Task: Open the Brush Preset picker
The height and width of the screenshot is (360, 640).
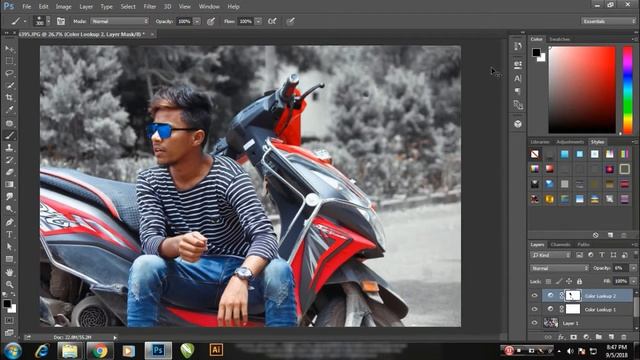Action: (42, 21)
